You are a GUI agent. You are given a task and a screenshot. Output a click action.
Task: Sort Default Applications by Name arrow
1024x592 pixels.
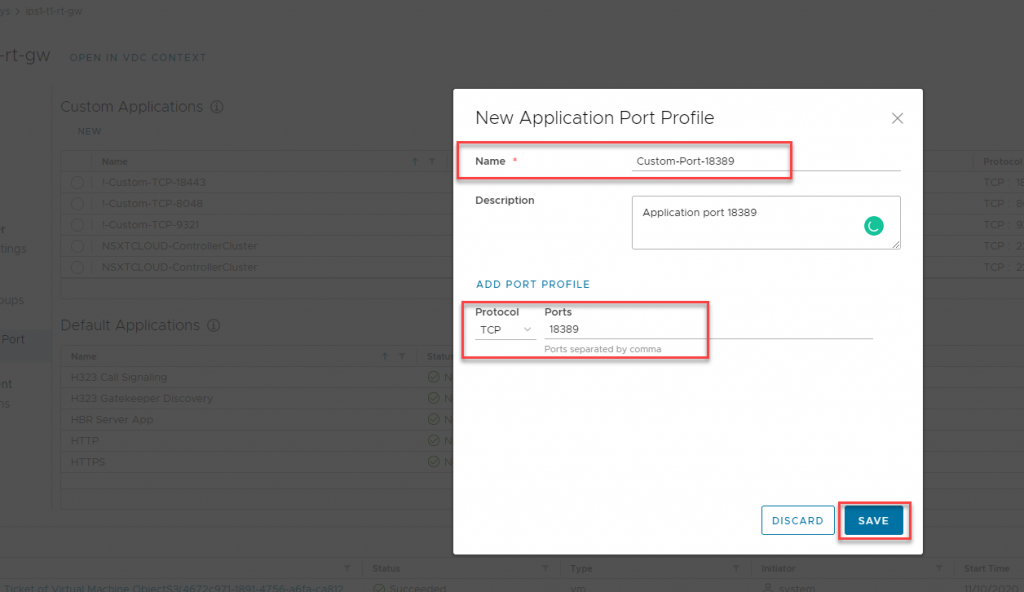point(385,356)
